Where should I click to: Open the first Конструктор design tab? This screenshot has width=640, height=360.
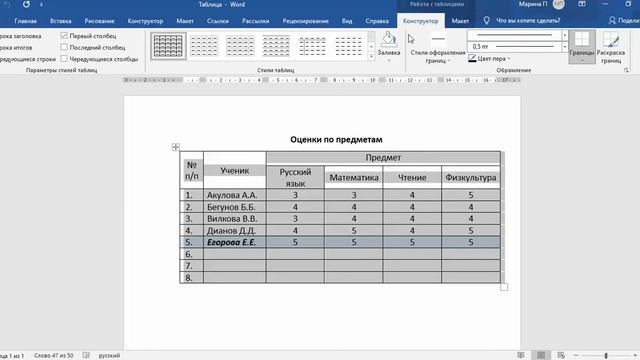(145, 21)
